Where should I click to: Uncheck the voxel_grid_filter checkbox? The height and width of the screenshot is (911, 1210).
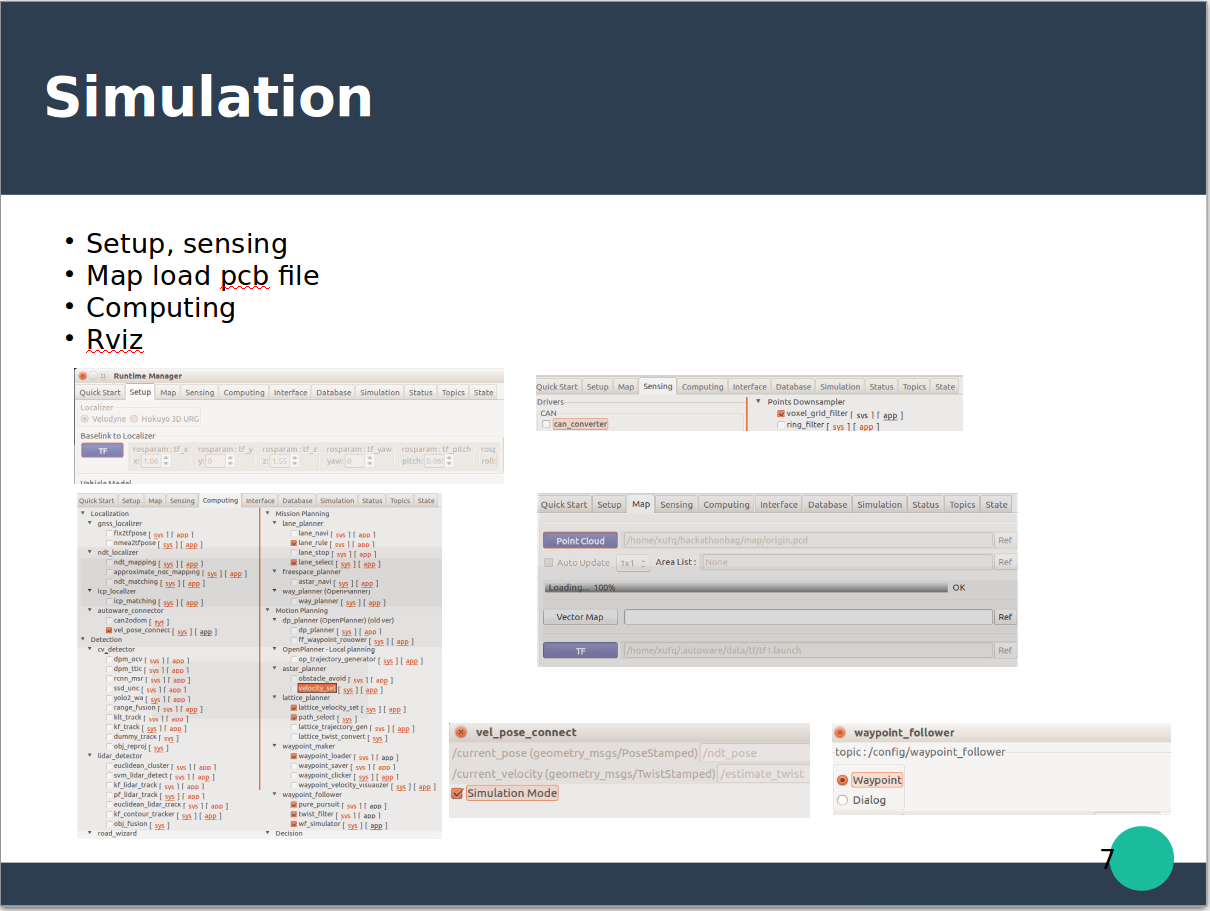click(x=781, y=413)
